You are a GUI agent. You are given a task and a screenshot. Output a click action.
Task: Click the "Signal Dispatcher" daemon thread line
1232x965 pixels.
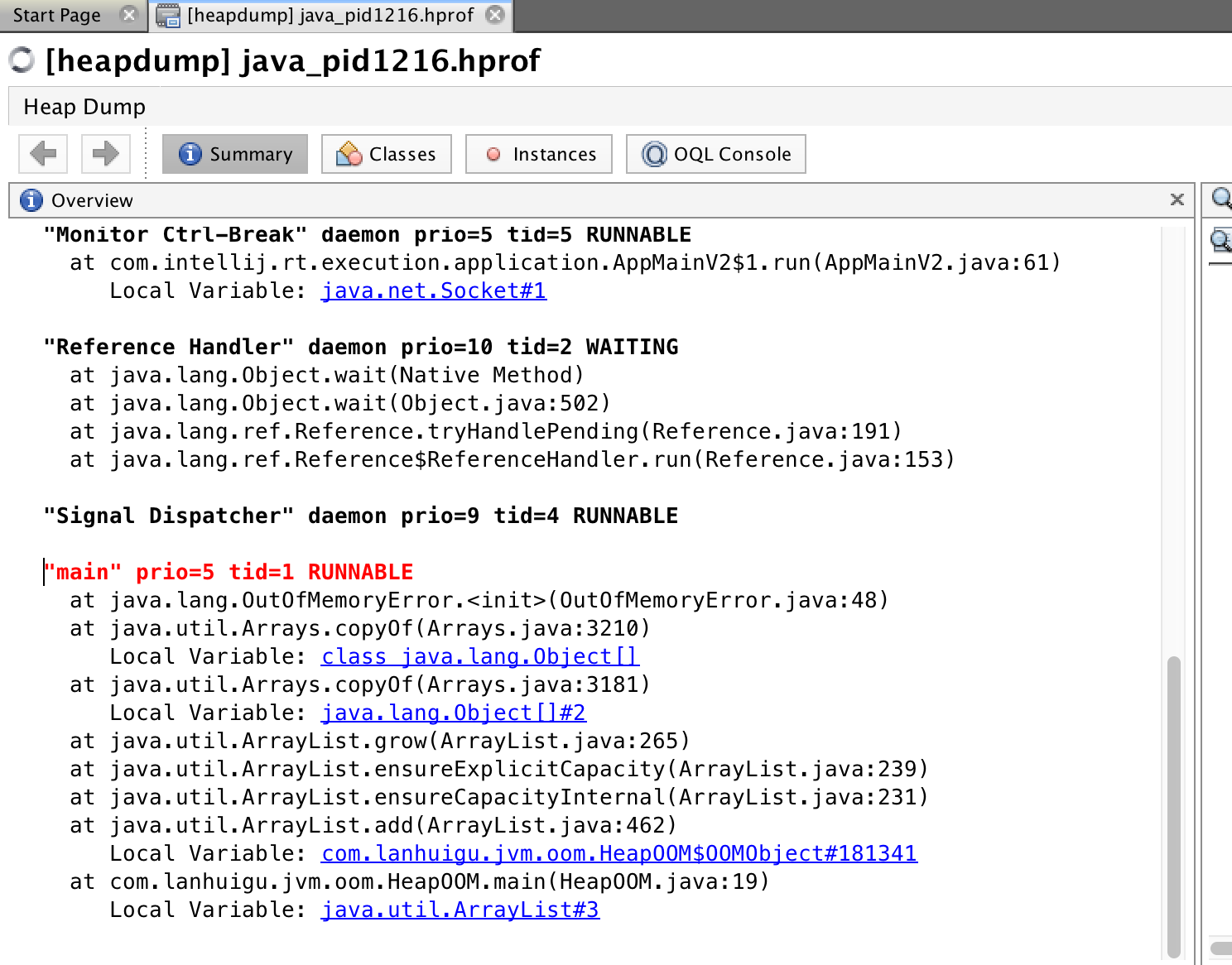pos(361,516)
